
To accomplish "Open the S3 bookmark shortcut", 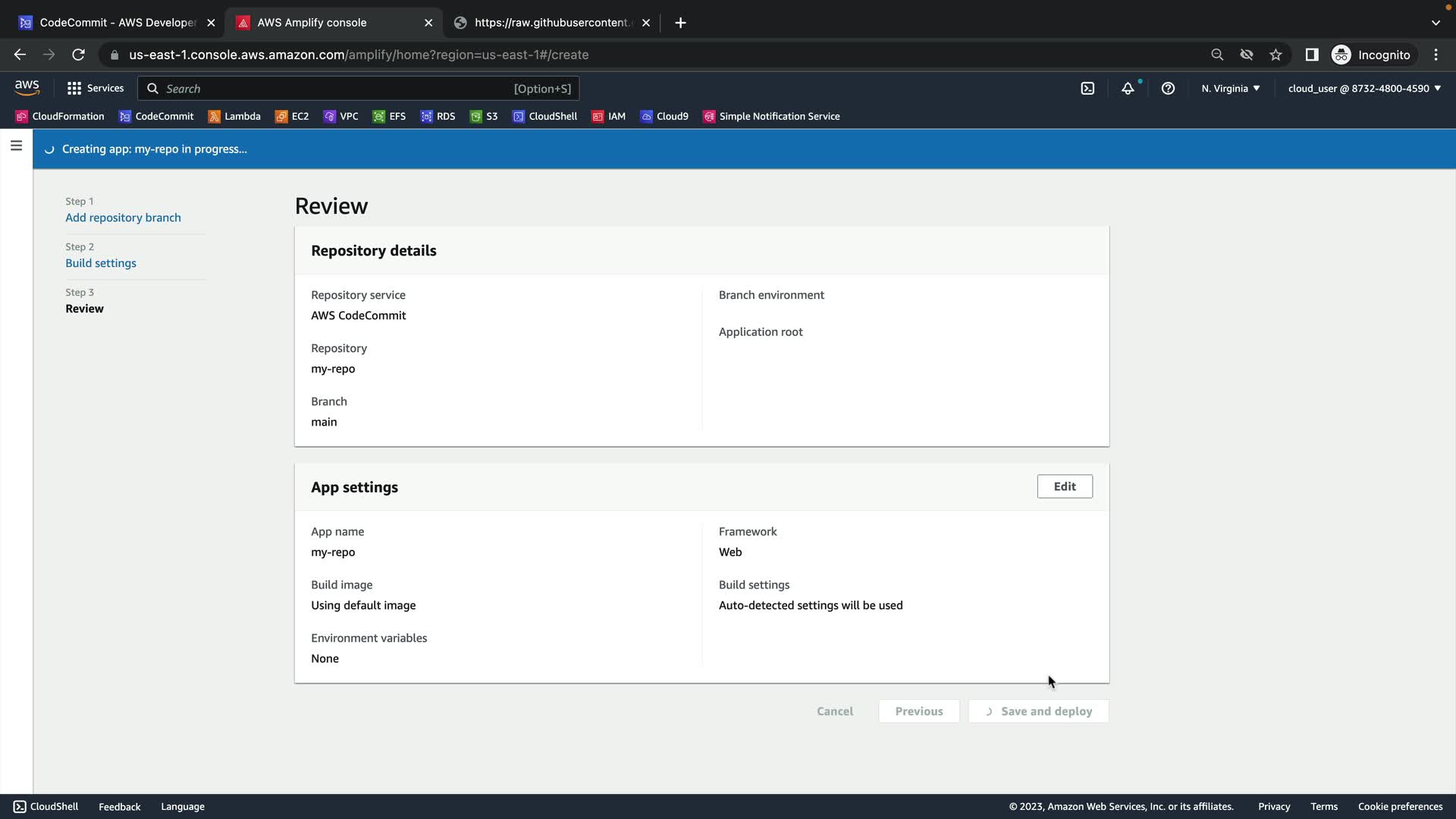I will (484, 116).
